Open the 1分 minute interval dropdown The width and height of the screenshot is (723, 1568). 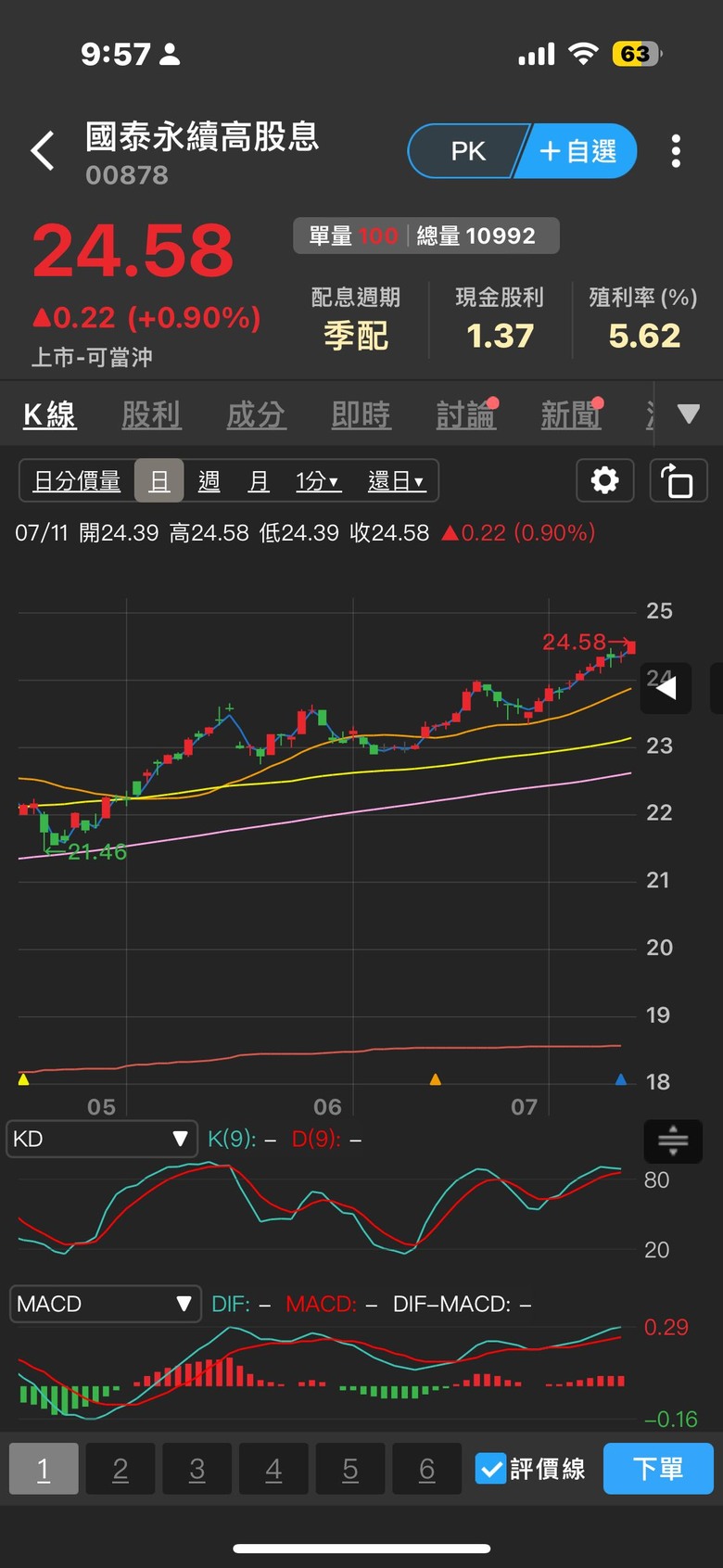[318, 481]
